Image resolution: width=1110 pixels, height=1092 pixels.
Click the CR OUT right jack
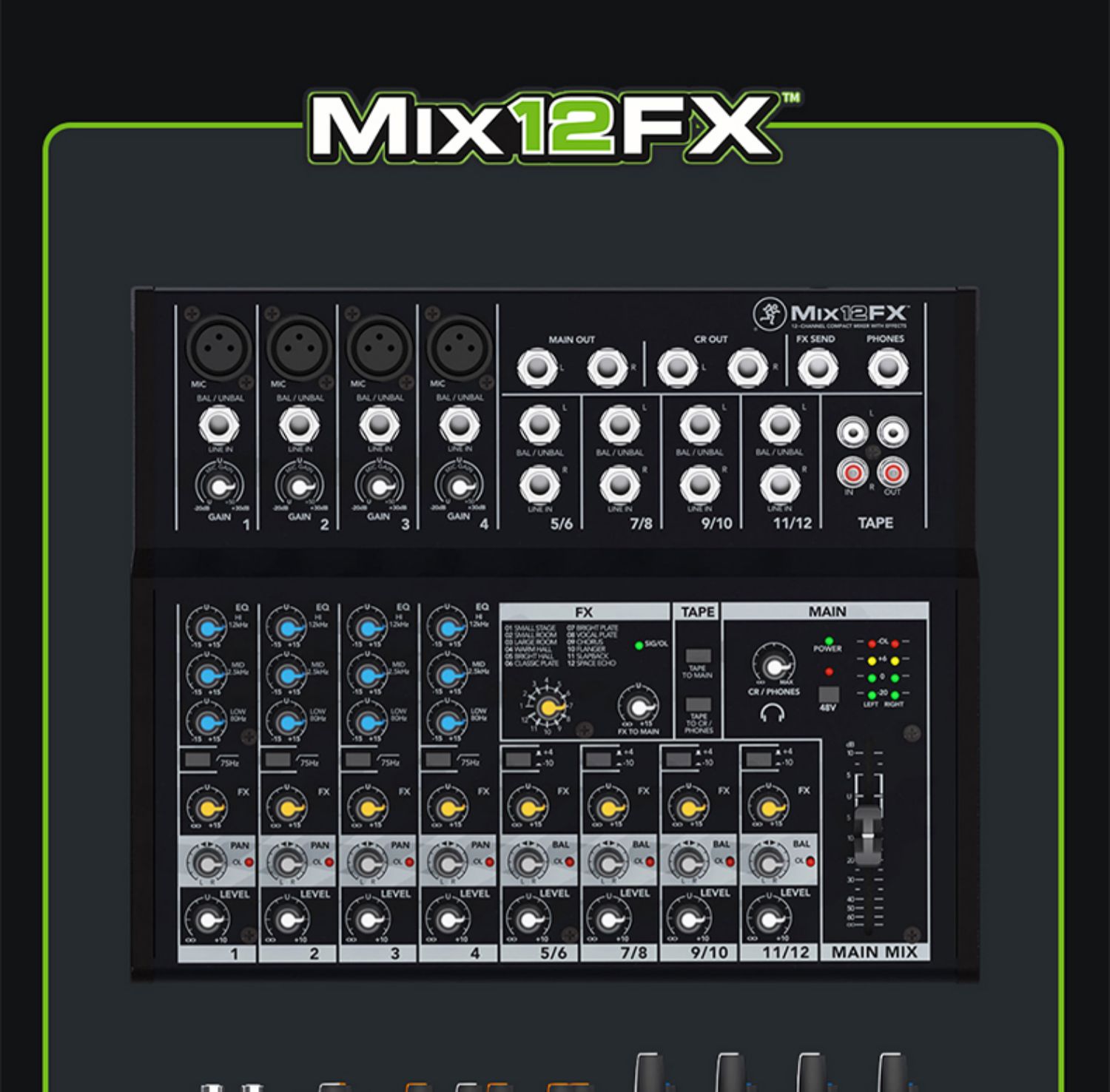[x=747, y=368]
